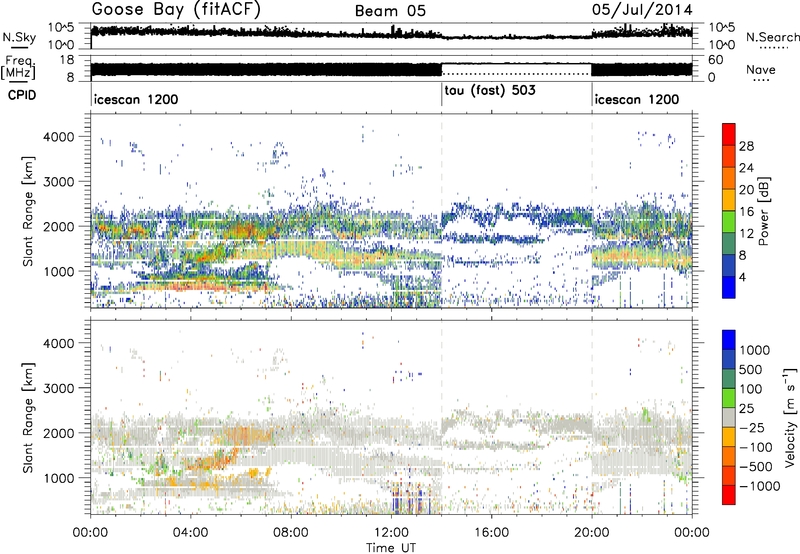Click the date 05/Jul/2014
800x554 pixels.
(642, 10)
